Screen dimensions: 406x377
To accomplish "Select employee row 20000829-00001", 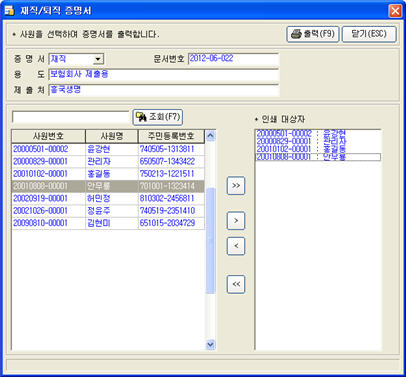I will [x=108, y=161].
